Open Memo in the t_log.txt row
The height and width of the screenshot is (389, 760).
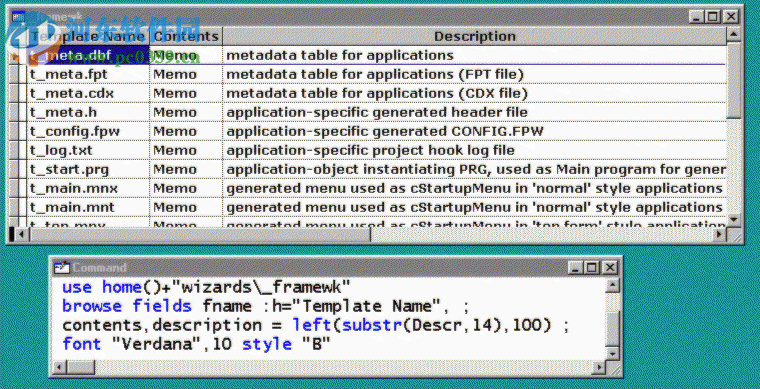point(186,150)
